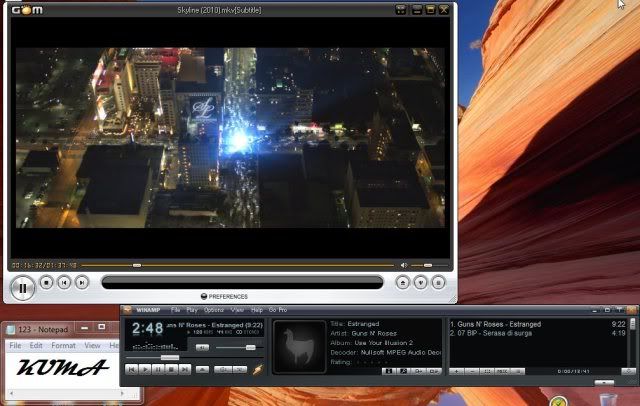This screenshot has width=640, height=406.
Task: Open GOM playlist round button
Action: pos(438,282)
